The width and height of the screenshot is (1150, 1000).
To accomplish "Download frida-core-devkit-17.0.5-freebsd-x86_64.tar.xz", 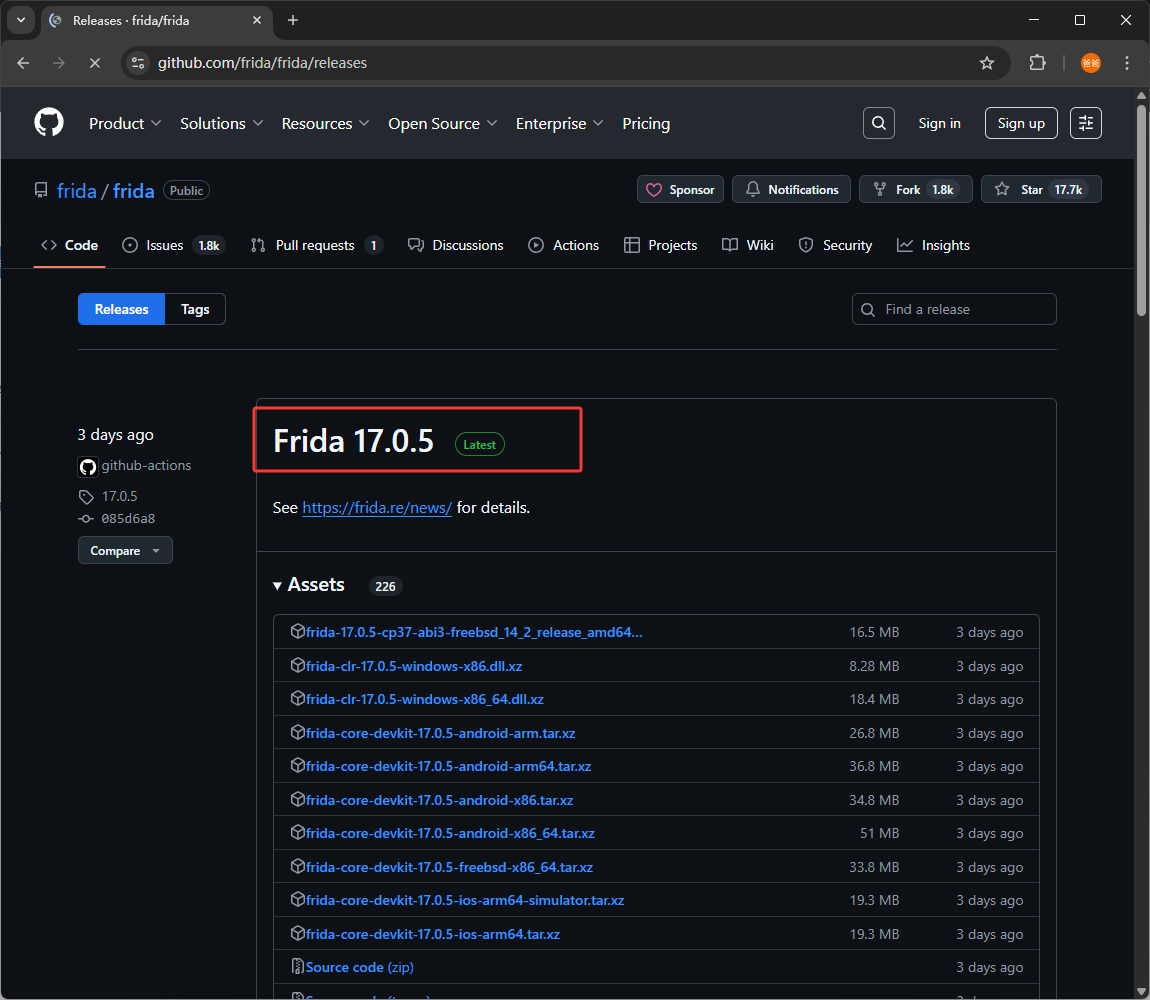I will [x=449, y=867].
